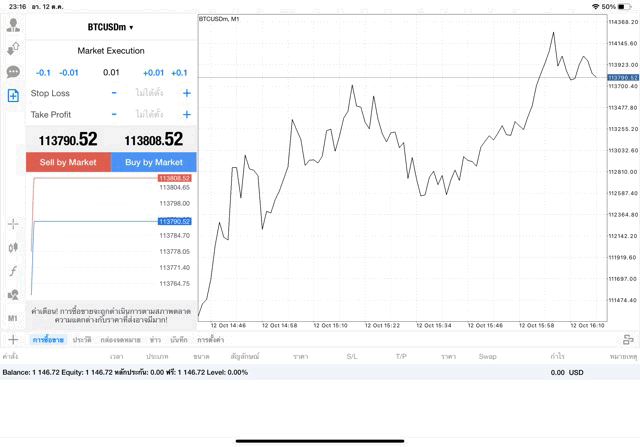640x447 pixels.
Task: Decrease volume by -0.1
Action: pos(43,72)
